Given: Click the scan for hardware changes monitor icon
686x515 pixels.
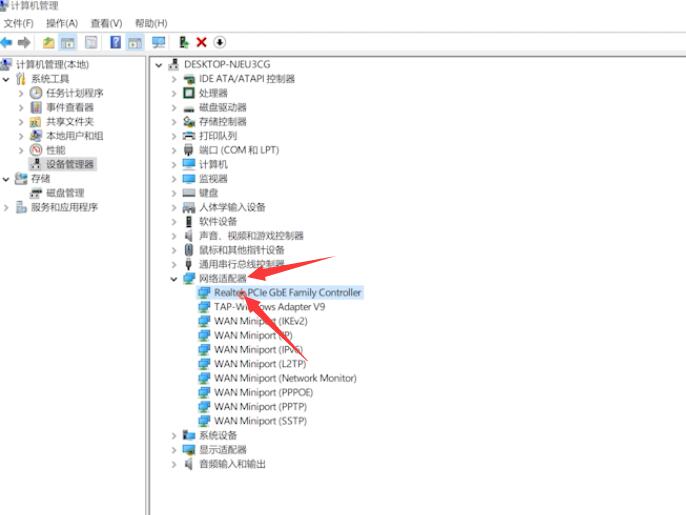Looking at the screenshot, I should pos(158,42).
